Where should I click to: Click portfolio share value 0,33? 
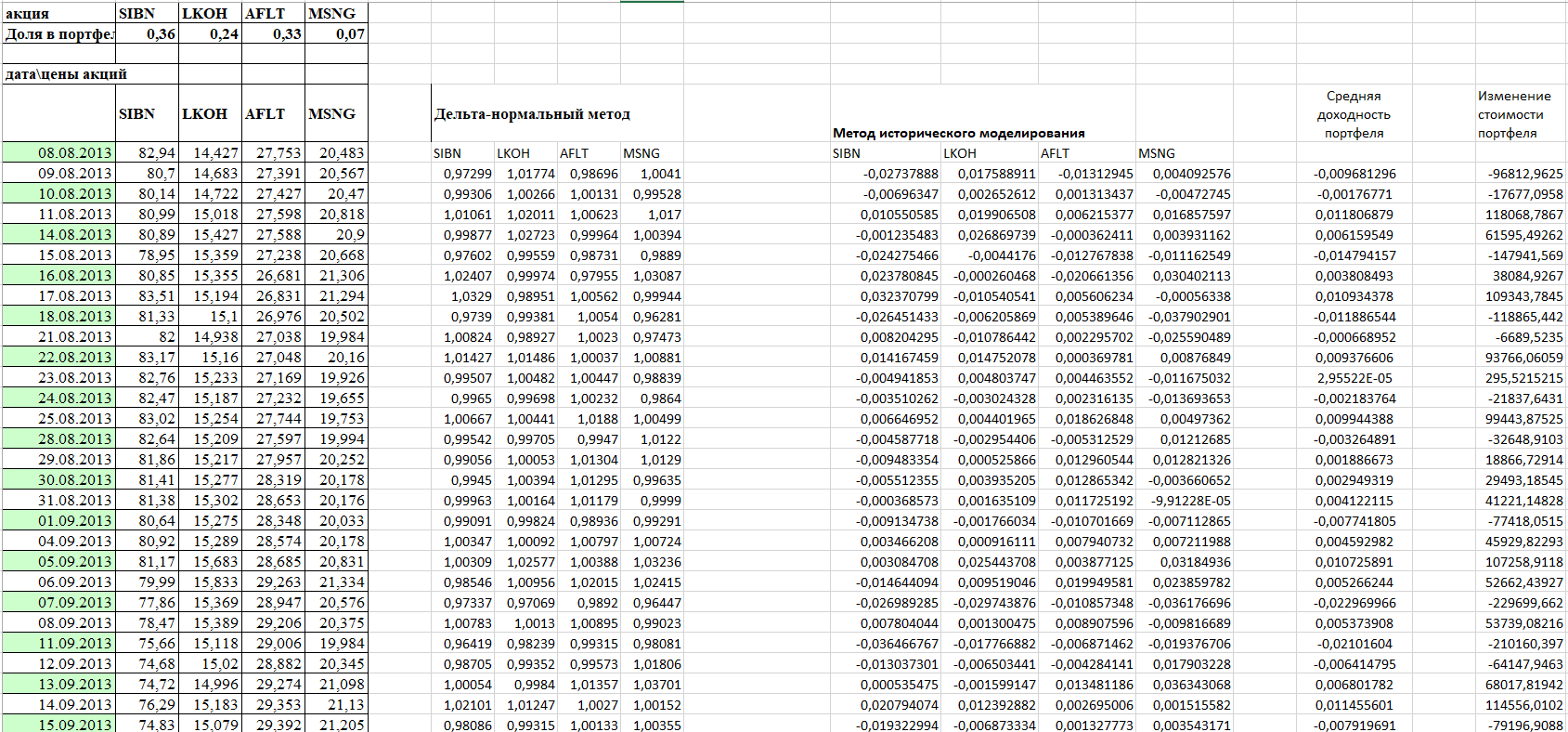tap(274, 33)
